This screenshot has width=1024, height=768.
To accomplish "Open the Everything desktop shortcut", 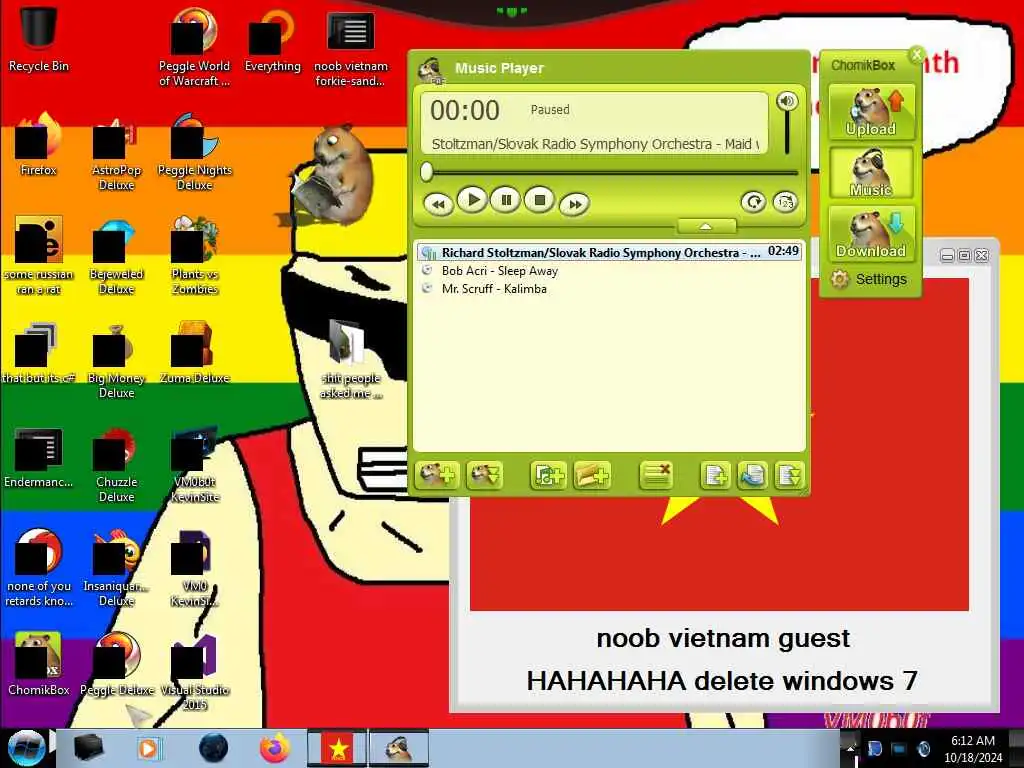I will point(272,39).
